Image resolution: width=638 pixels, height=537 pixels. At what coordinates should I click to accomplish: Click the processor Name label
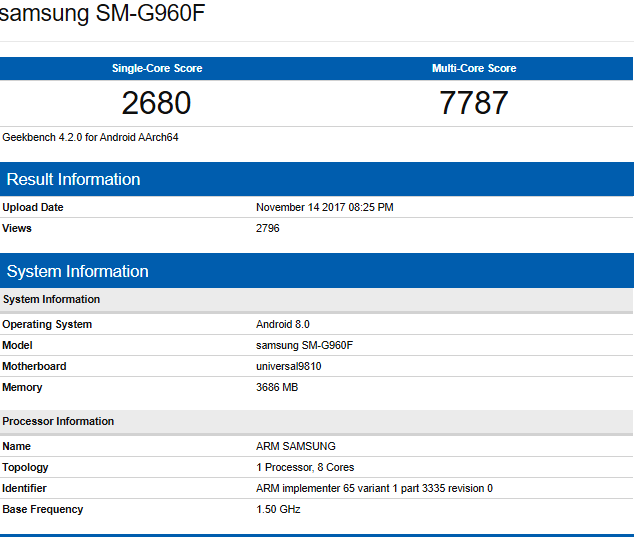point(16,447)
